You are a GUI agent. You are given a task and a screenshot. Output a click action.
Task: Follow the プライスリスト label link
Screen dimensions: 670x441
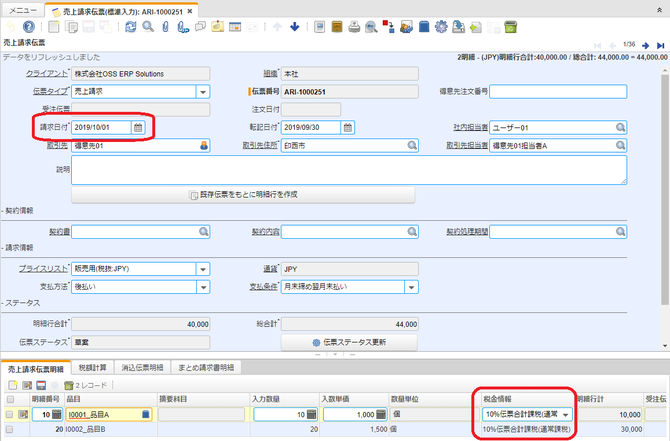click(x=43, y=269)
